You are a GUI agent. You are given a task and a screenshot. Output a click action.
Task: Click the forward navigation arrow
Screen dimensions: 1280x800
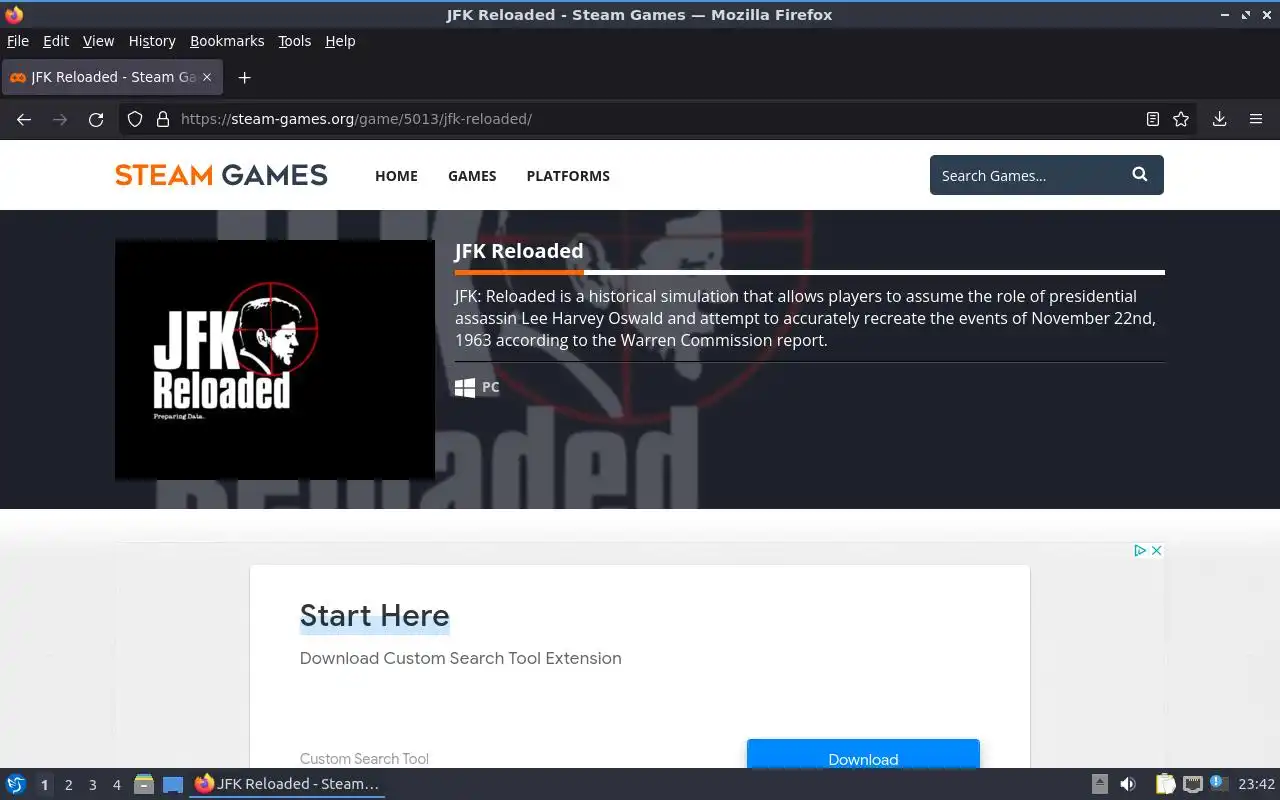click(x=60, y=119)
